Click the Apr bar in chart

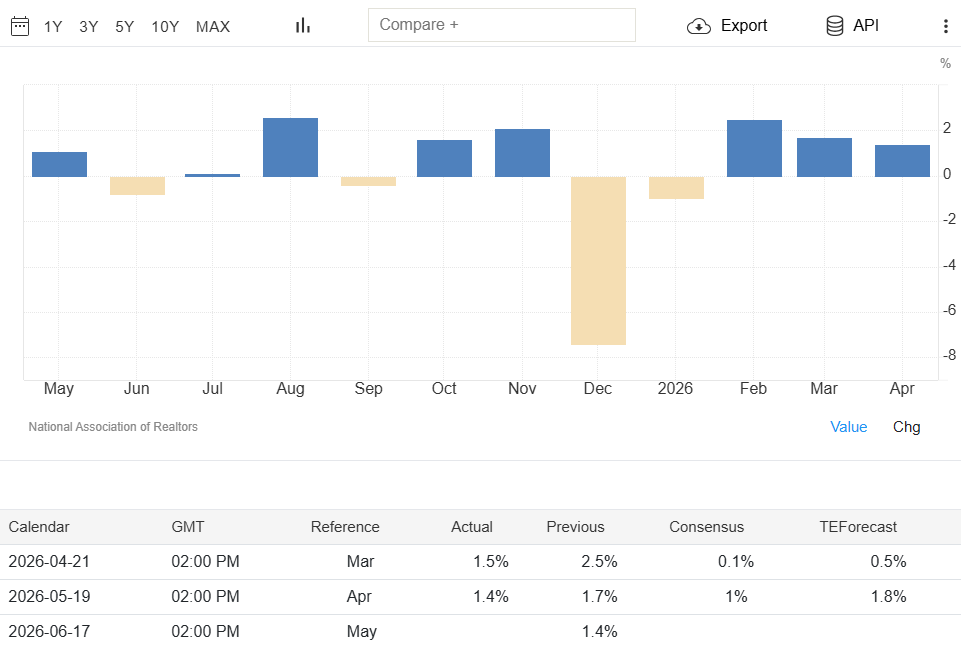pos(902,161)
